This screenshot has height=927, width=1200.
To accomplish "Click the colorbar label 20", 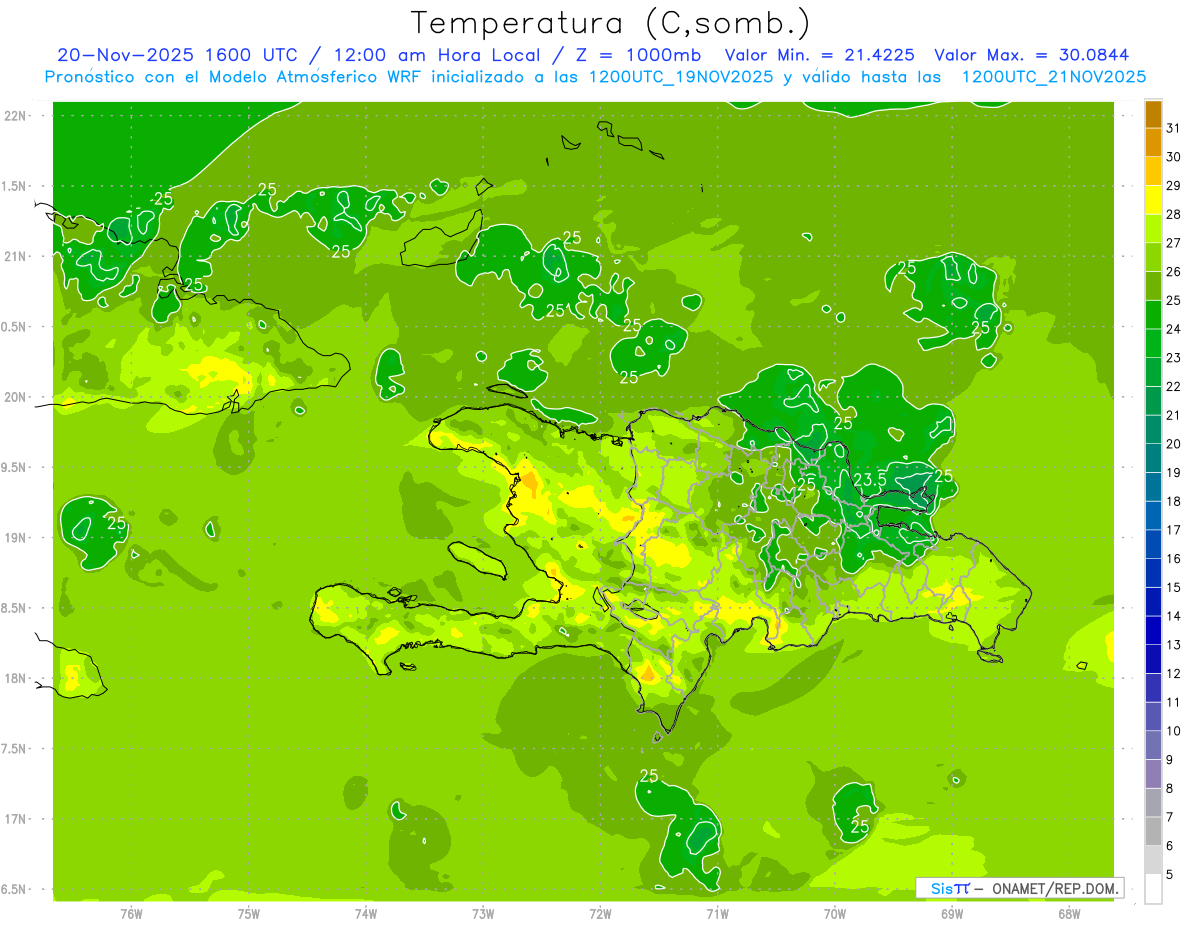I will tap(1174, 444).
